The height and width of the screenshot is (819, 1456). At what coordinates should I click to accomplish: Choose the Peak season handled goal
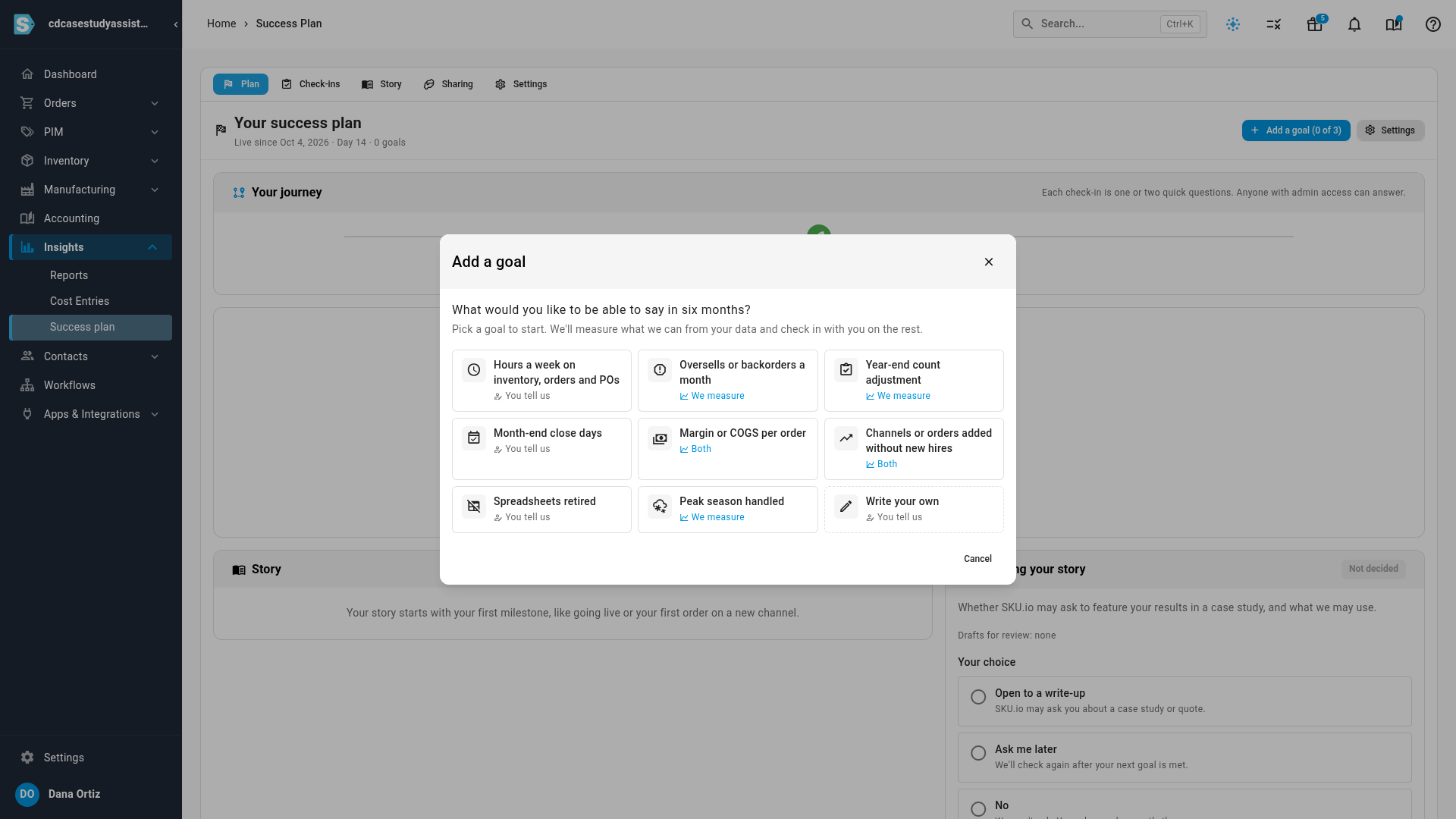(727, 510)
